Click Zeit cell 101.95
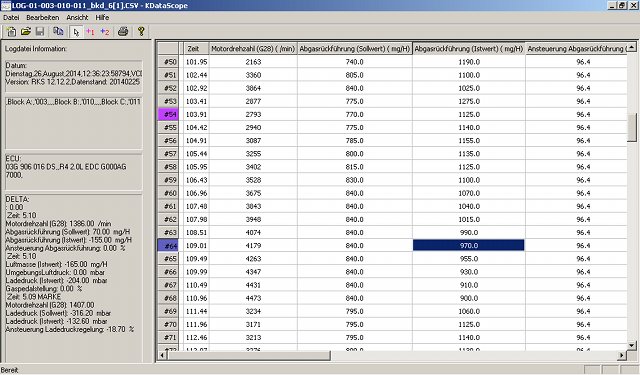 [196, 62]
